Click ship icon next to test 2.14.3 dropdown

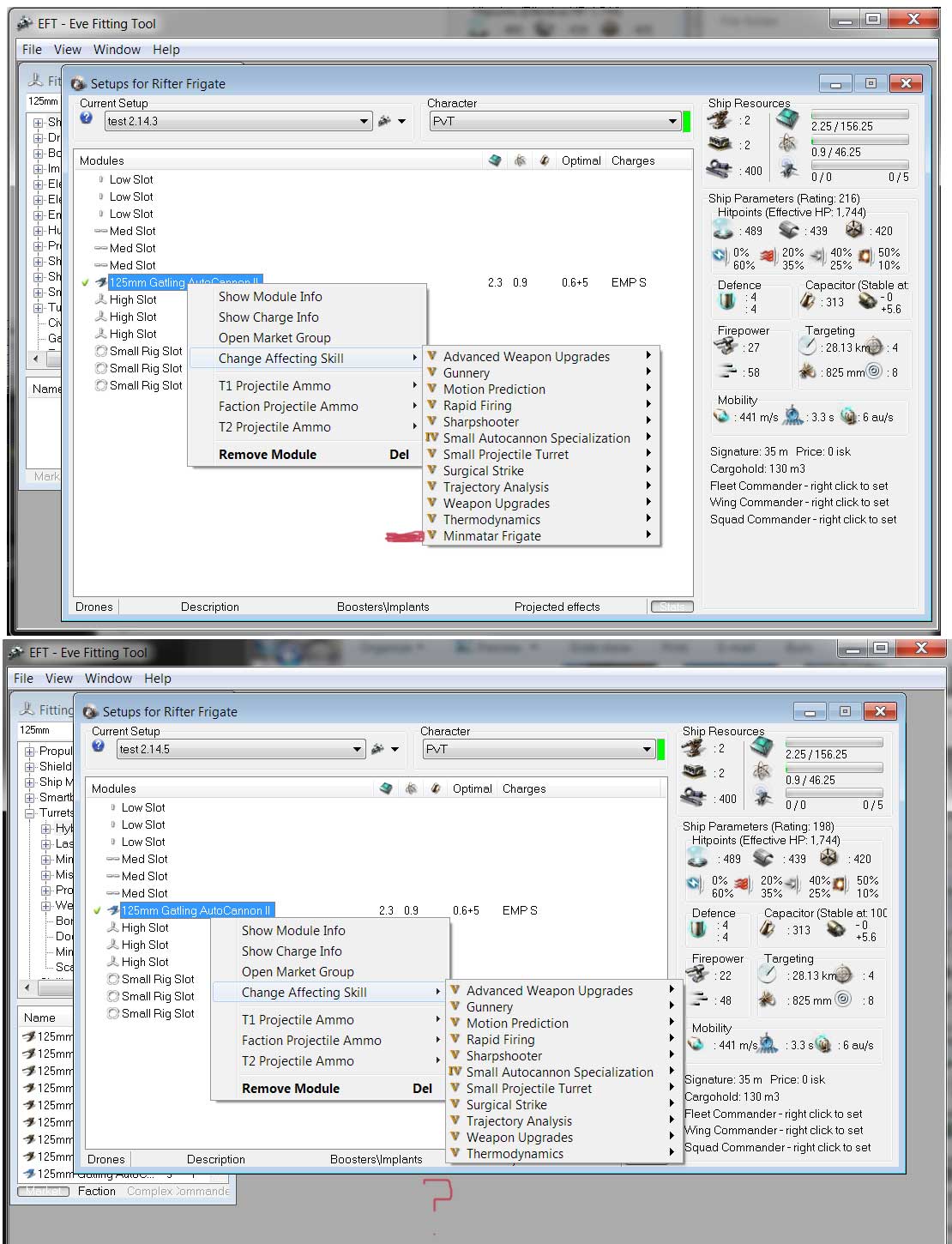click(x=384, y=121)
